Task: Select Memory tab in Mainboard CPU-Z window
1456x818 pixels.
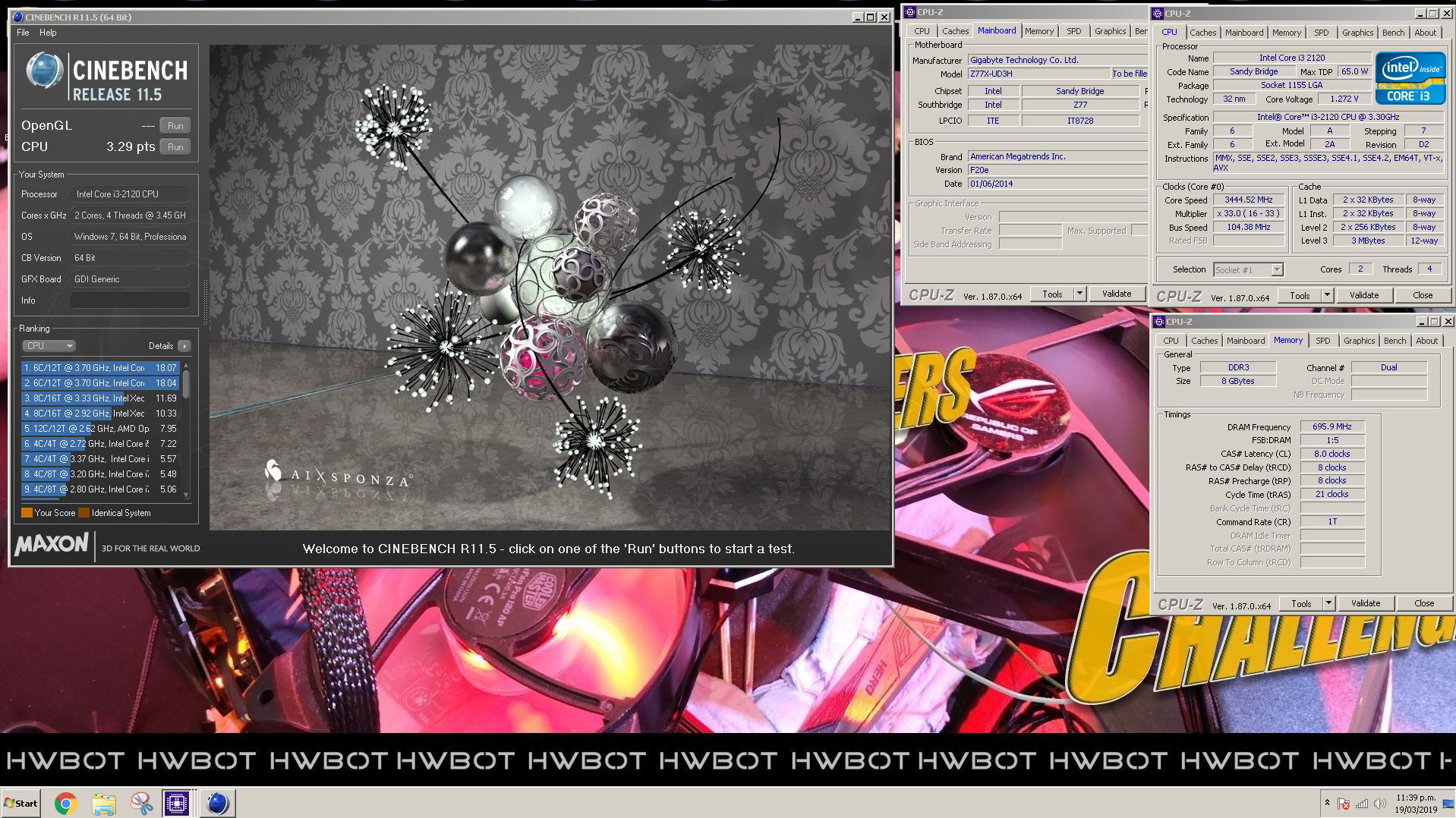Action: coord(1038,31)
